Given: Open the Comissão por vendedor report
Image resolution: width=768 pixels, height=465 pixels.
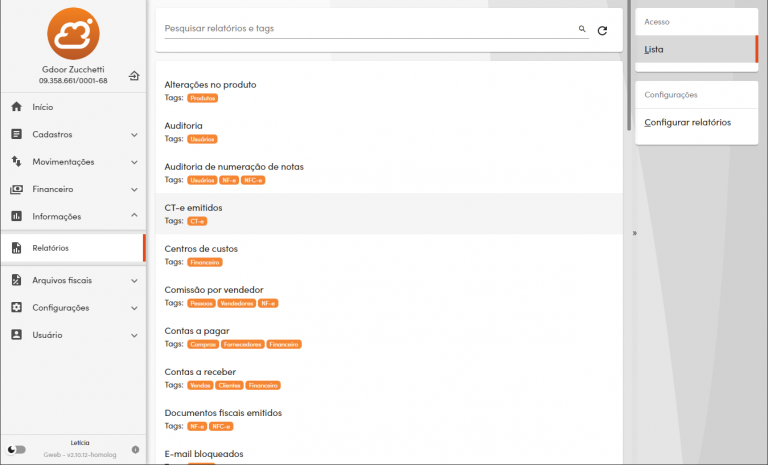Looking at the screenshot, I should (x=214, y=290).
